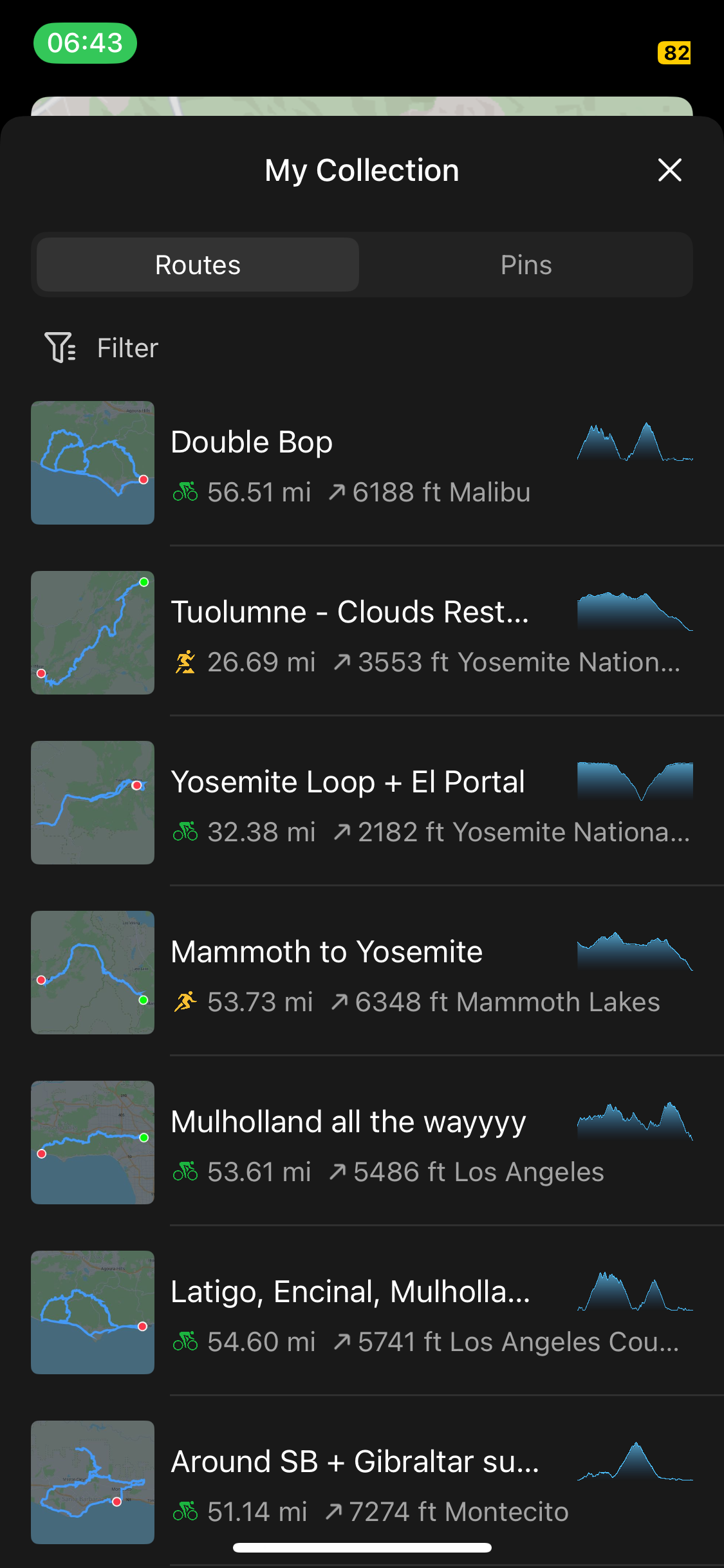This screenshot has width=724, height=1568.
Task: Open the Filter options
Action: [x=102, y=348]
